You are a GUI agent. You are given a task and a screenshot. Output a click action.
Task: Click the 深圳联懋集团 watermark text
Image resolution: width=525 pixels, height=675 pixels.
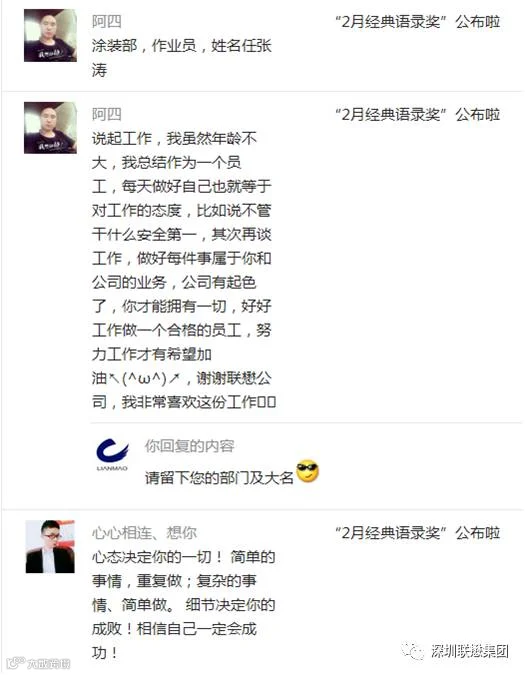coord(469,651)
